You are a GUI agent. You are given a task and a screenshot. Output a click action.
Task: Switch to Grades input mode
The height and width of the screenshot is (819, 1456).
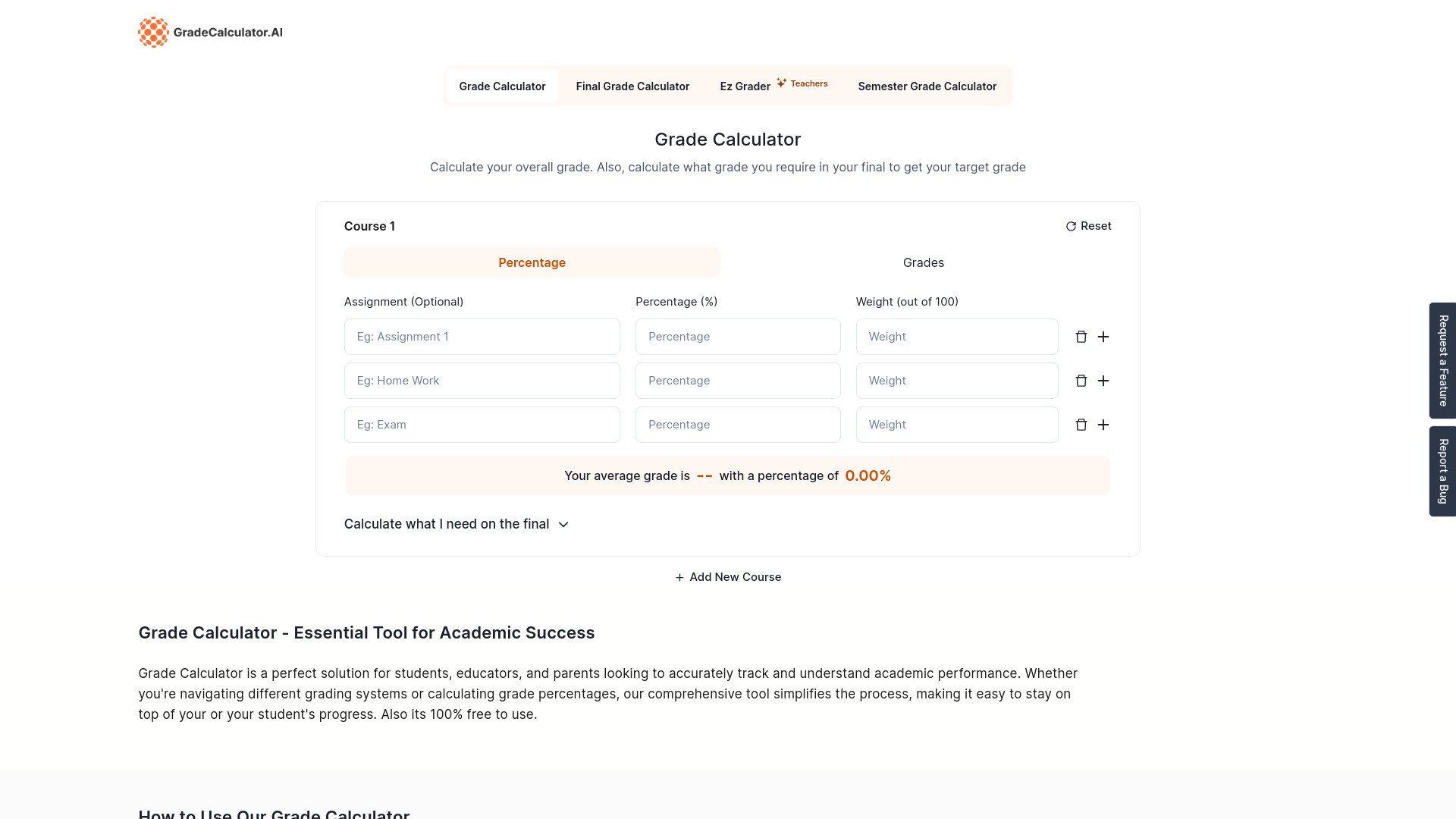point(923,262)
